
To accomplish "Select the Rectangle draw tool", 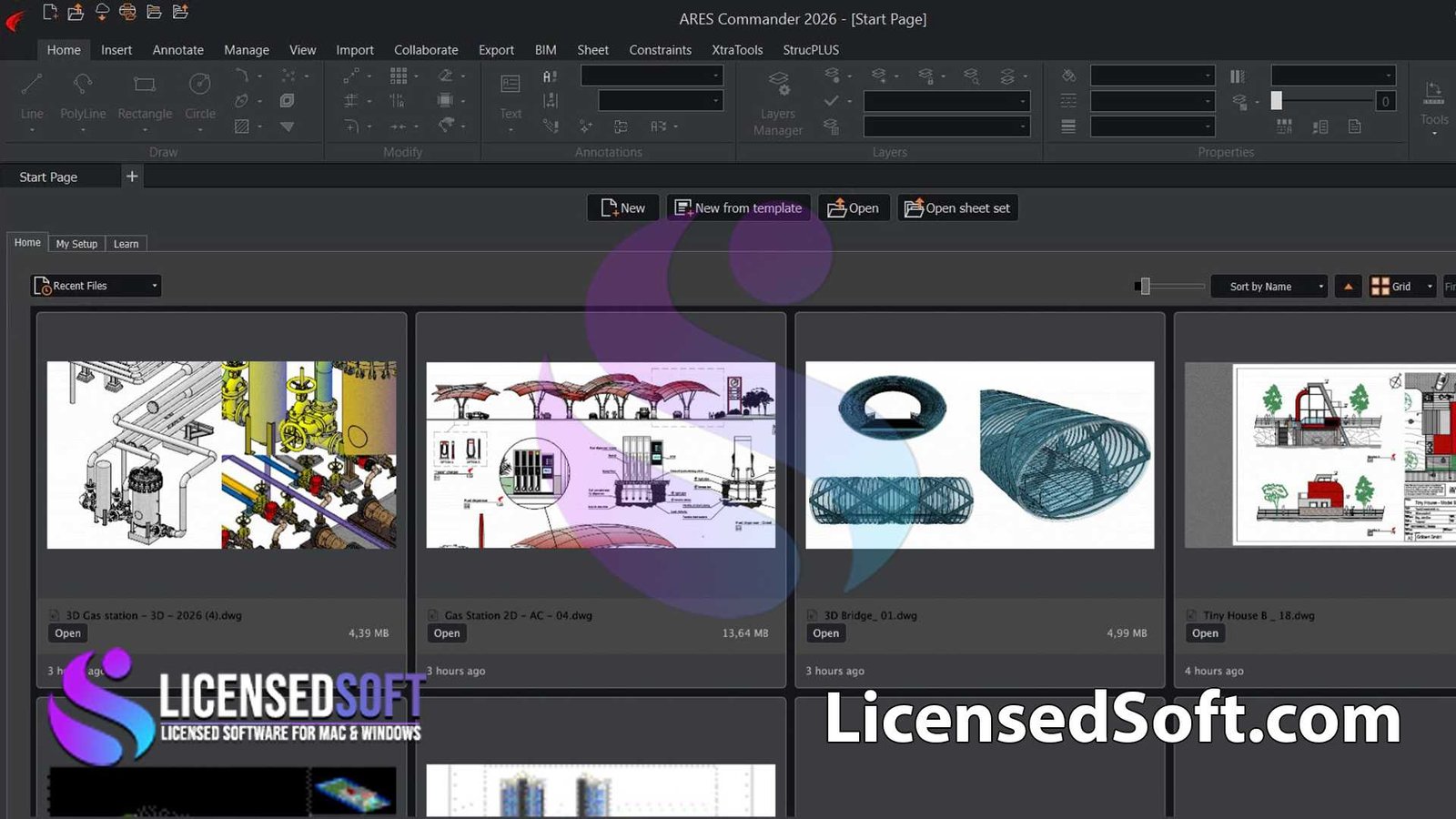I will click(145, 96).
